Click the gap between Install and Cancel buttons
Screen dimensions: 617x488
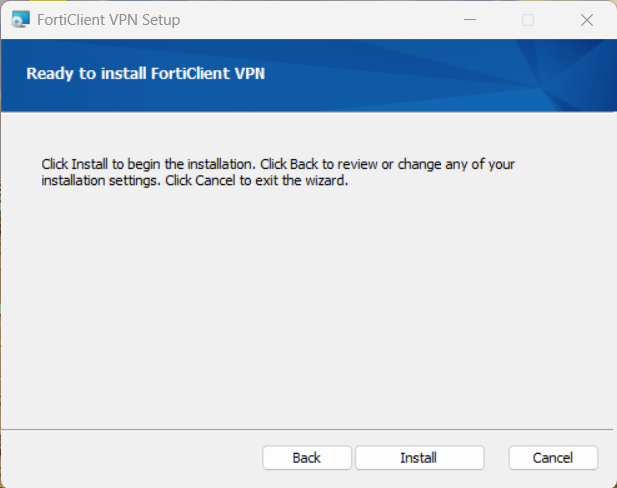[x=496, y=458]
